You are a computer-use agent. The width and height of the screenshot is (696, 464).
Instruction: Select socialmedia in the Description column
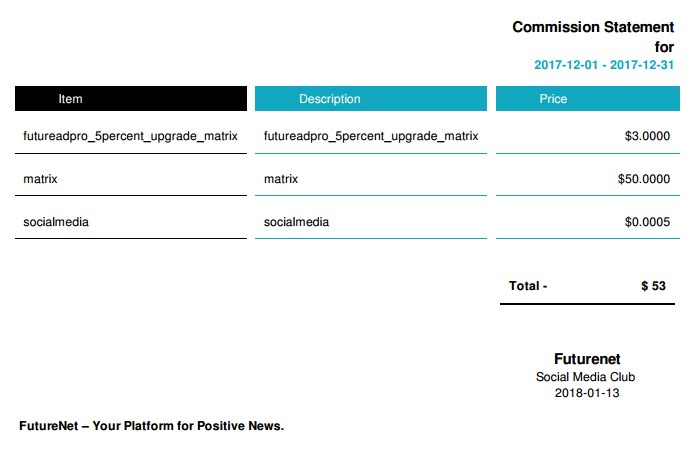(297, 222)
